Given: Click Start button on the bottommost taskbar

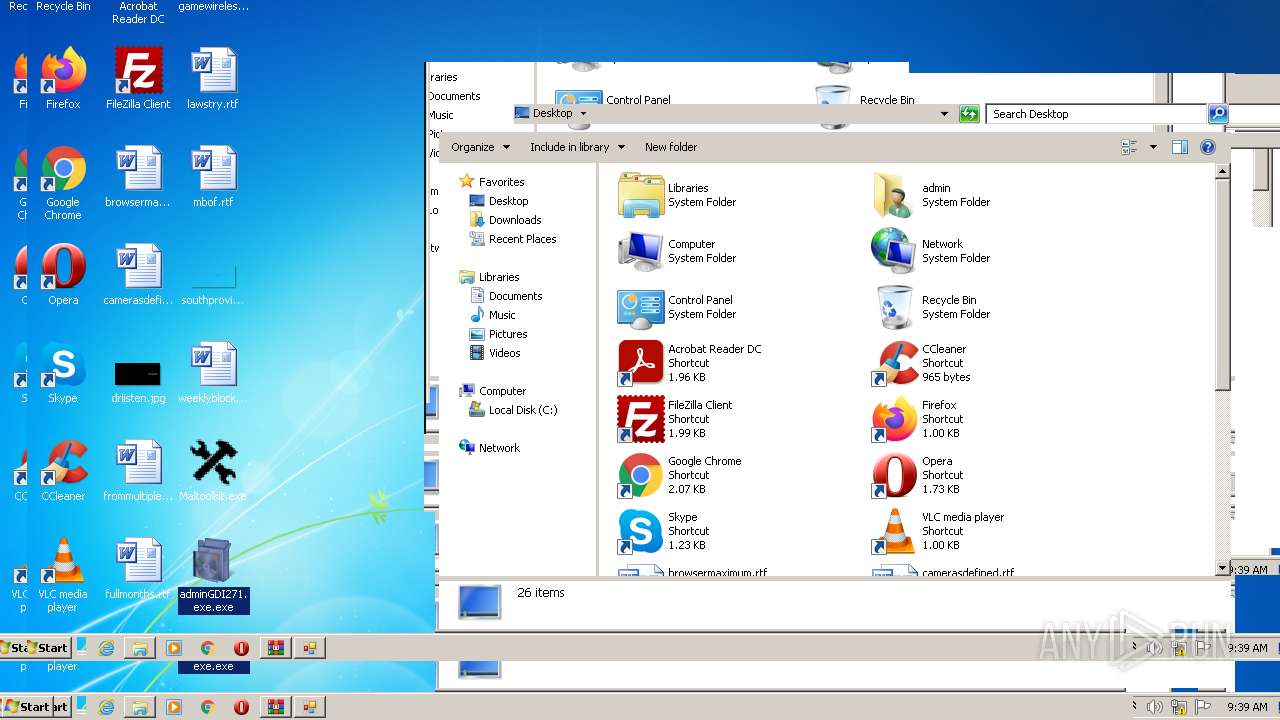Looking at the screenshot, I should click(x=26, y=706).
